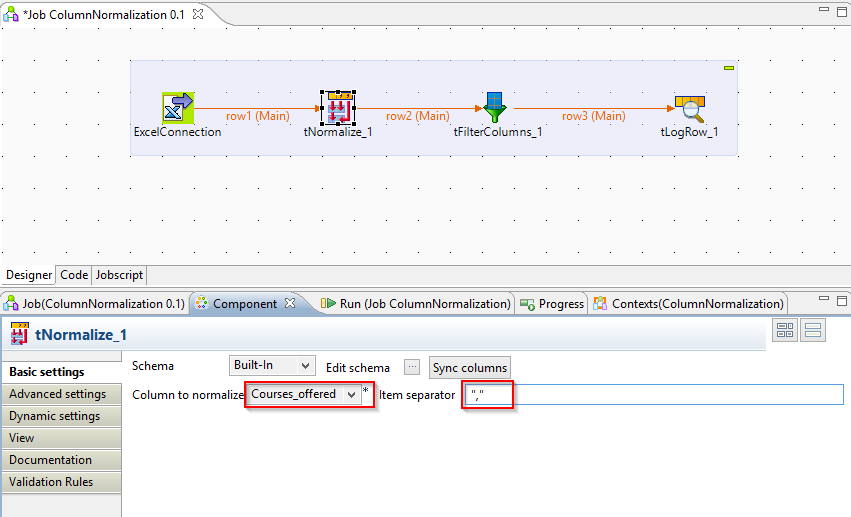
Task: Click the Sync columns button
Action: coord(469,367)
